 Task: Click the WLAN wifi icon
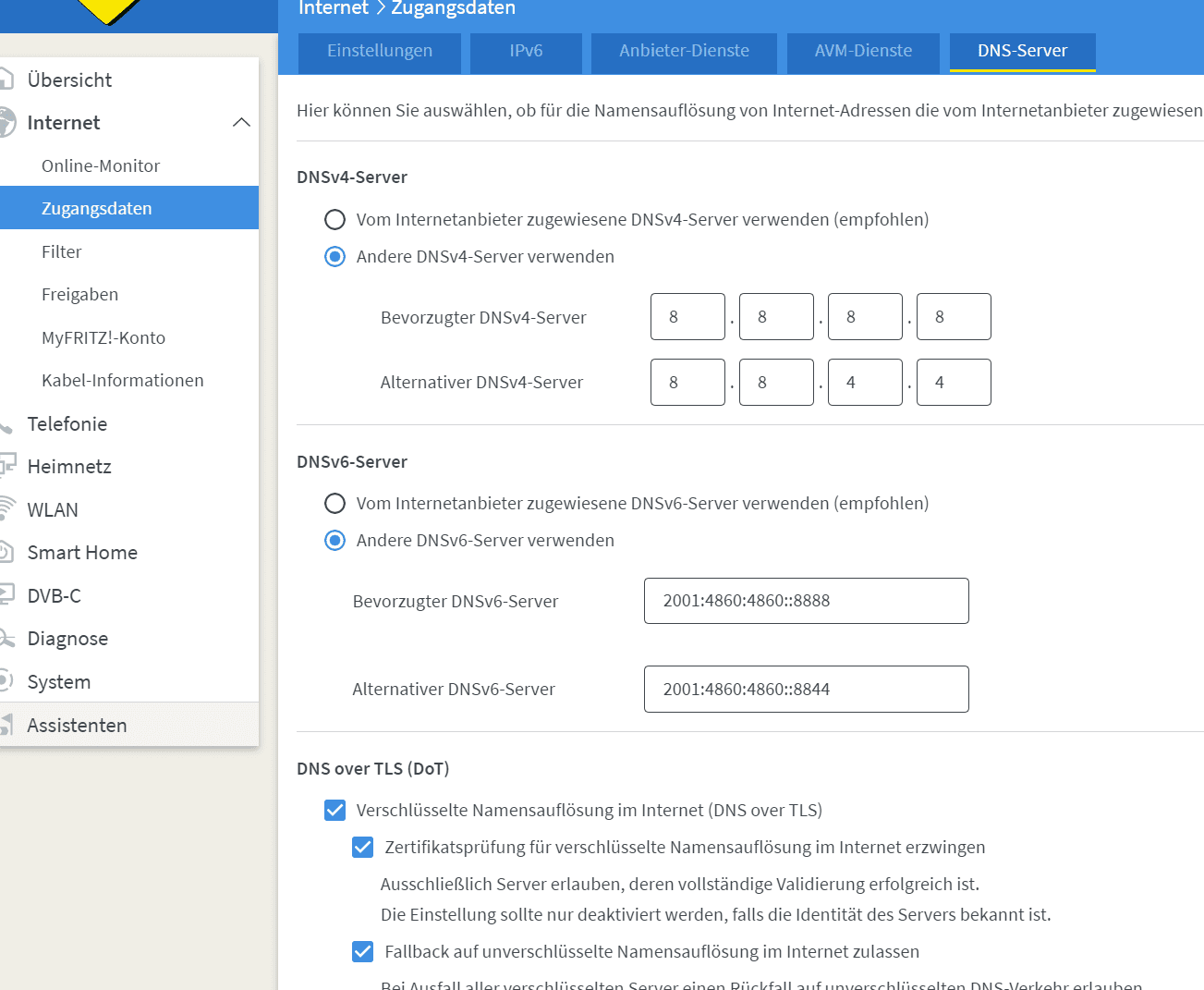coord(7,507)
